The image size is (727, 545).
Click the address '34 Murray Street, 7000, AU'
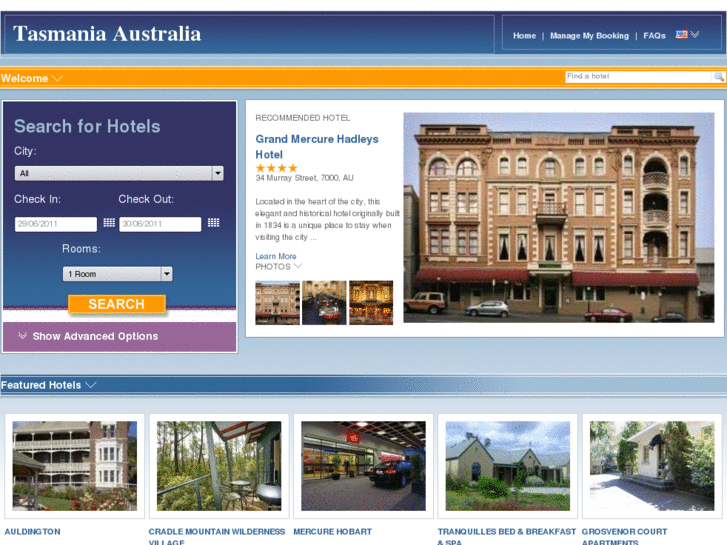[304, 178]
